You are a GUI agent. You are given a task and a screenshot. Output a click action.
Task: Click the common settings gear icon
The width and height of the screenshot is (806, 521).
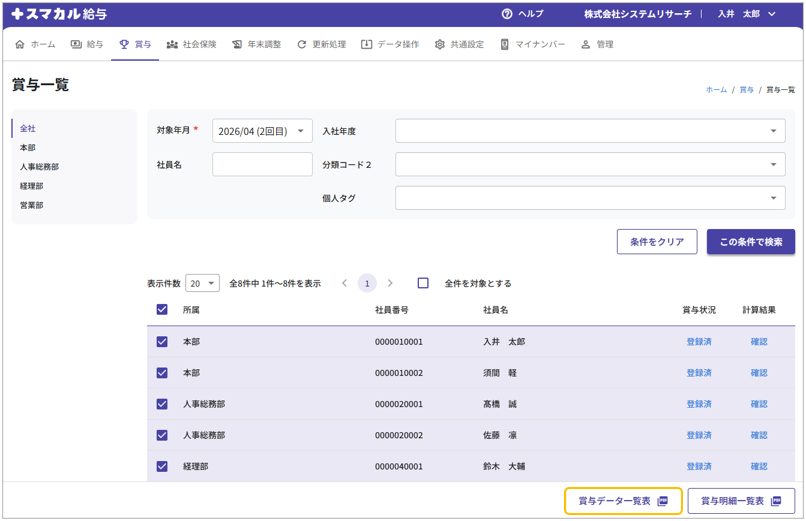tap(440, 45)
